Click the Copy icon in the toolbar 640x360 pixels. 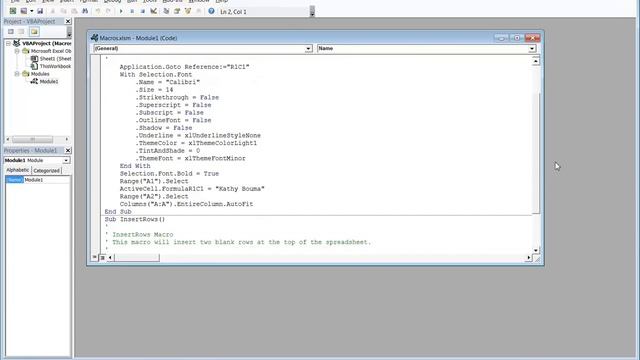coord(63,11)
